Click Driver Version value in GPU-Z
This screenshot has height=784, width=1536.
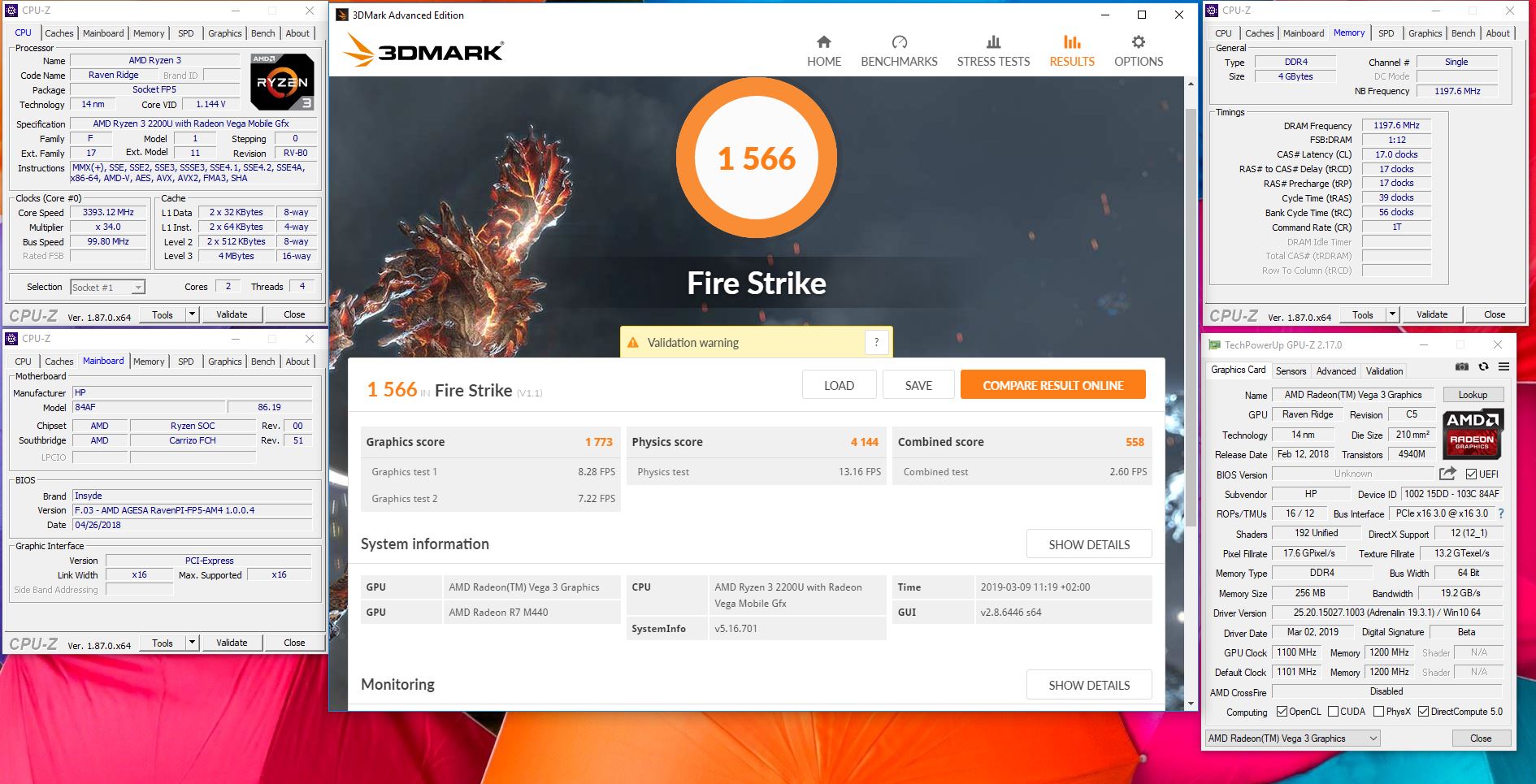[1387, 613]
